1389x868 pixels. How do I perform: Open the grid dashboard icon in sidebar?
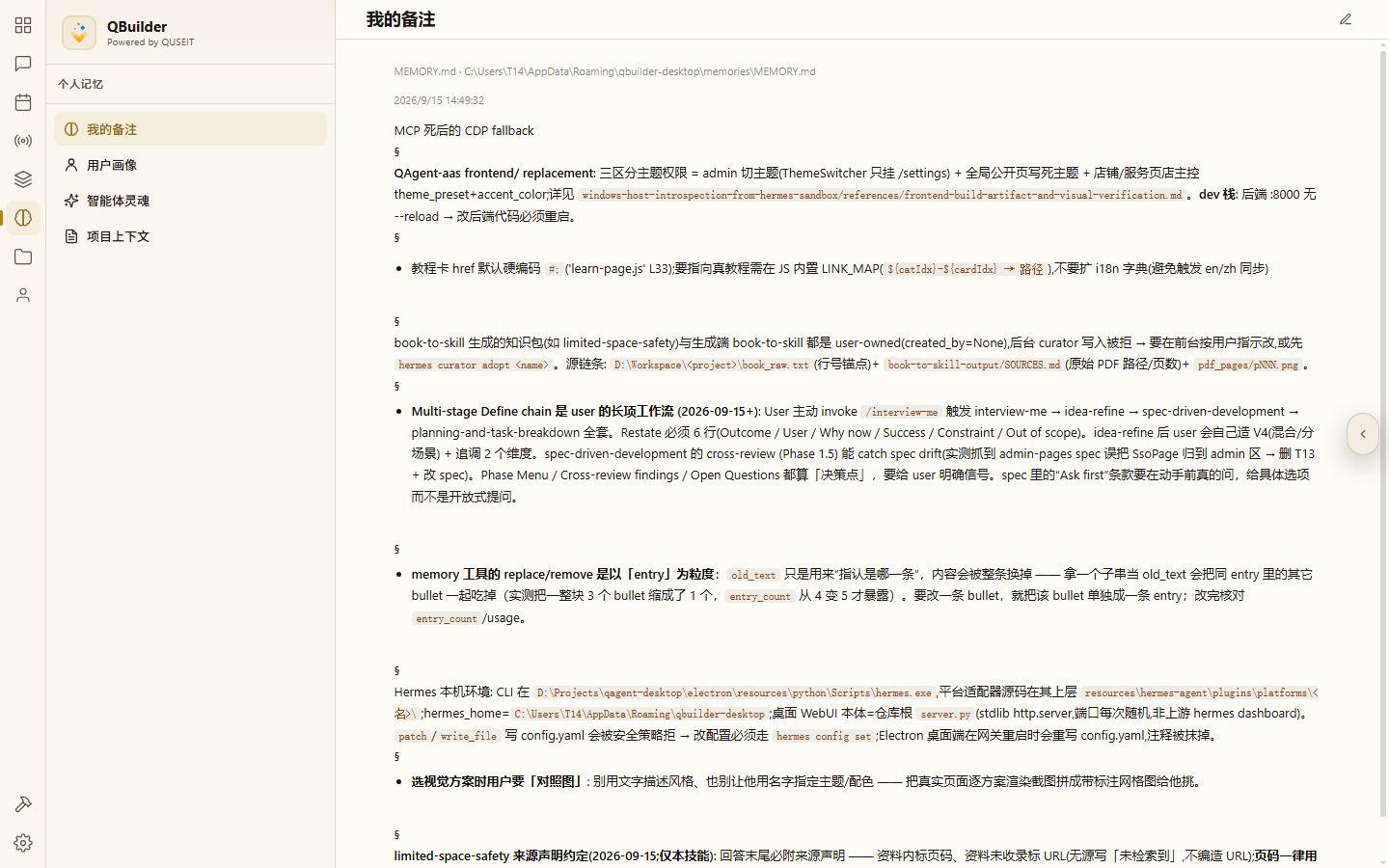click(23, 25)
